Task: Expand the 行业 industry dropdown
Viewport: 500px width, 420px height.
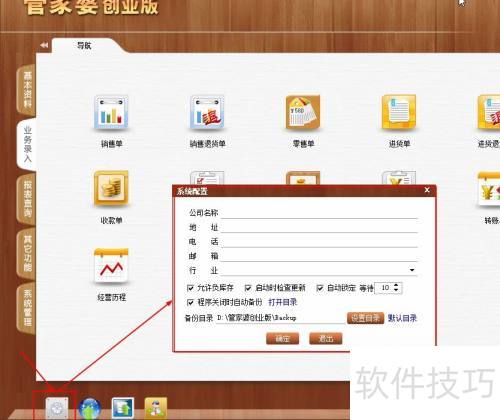Action: [412, 270]
